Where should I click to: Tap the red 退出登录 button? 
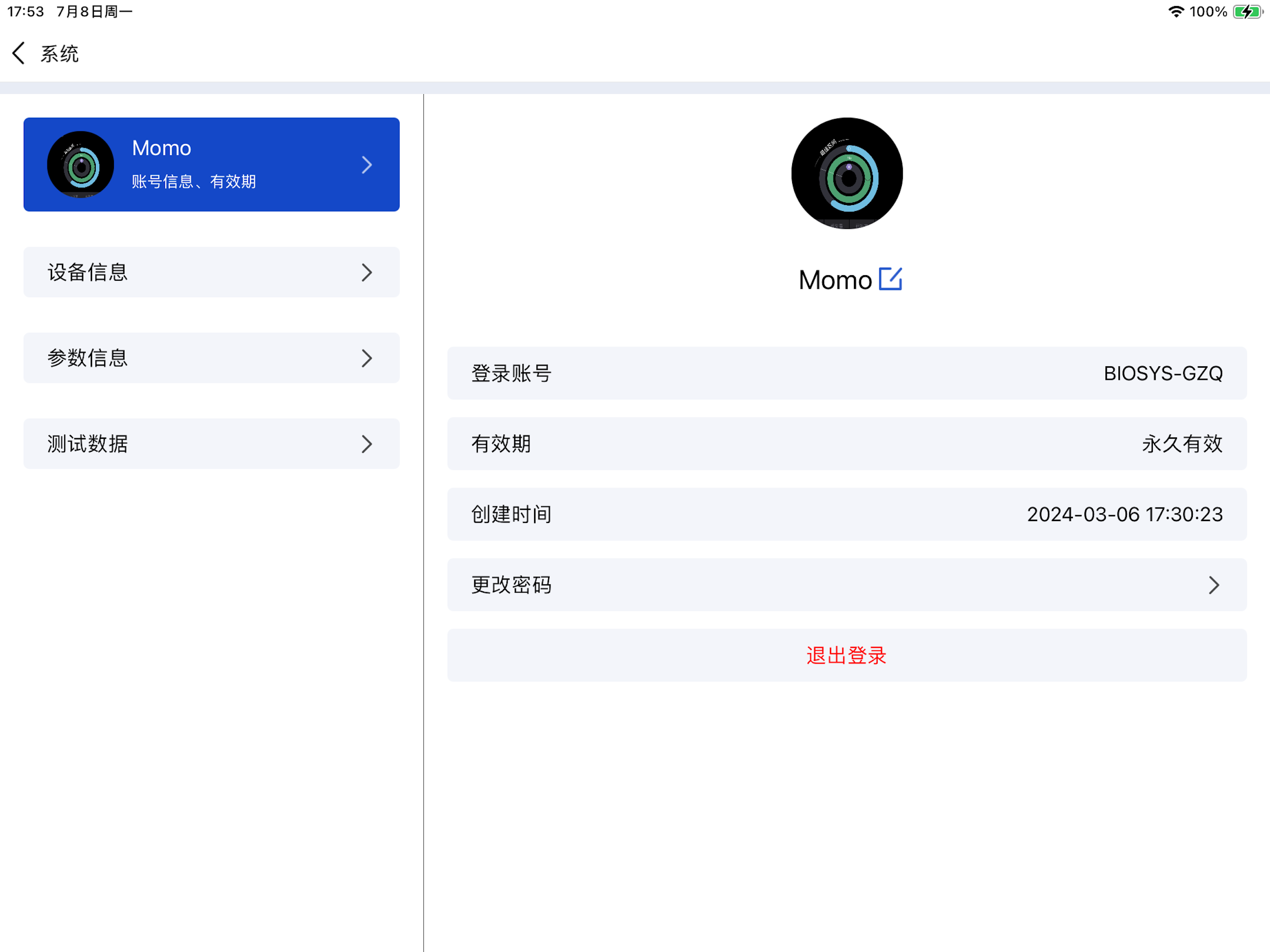847,655
